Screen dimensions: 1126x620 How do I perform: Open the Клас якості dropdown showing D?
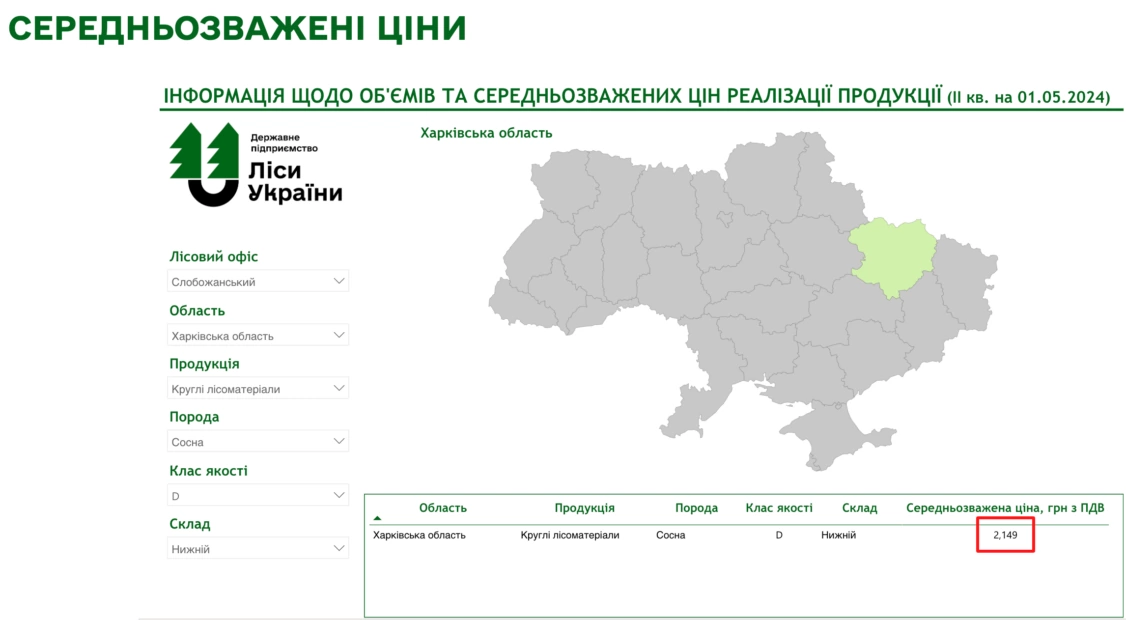258,496
